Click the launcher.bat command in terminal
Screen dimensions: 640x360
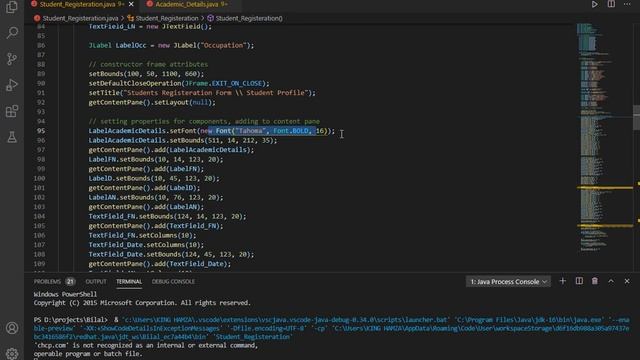click(x=285, y=320)
